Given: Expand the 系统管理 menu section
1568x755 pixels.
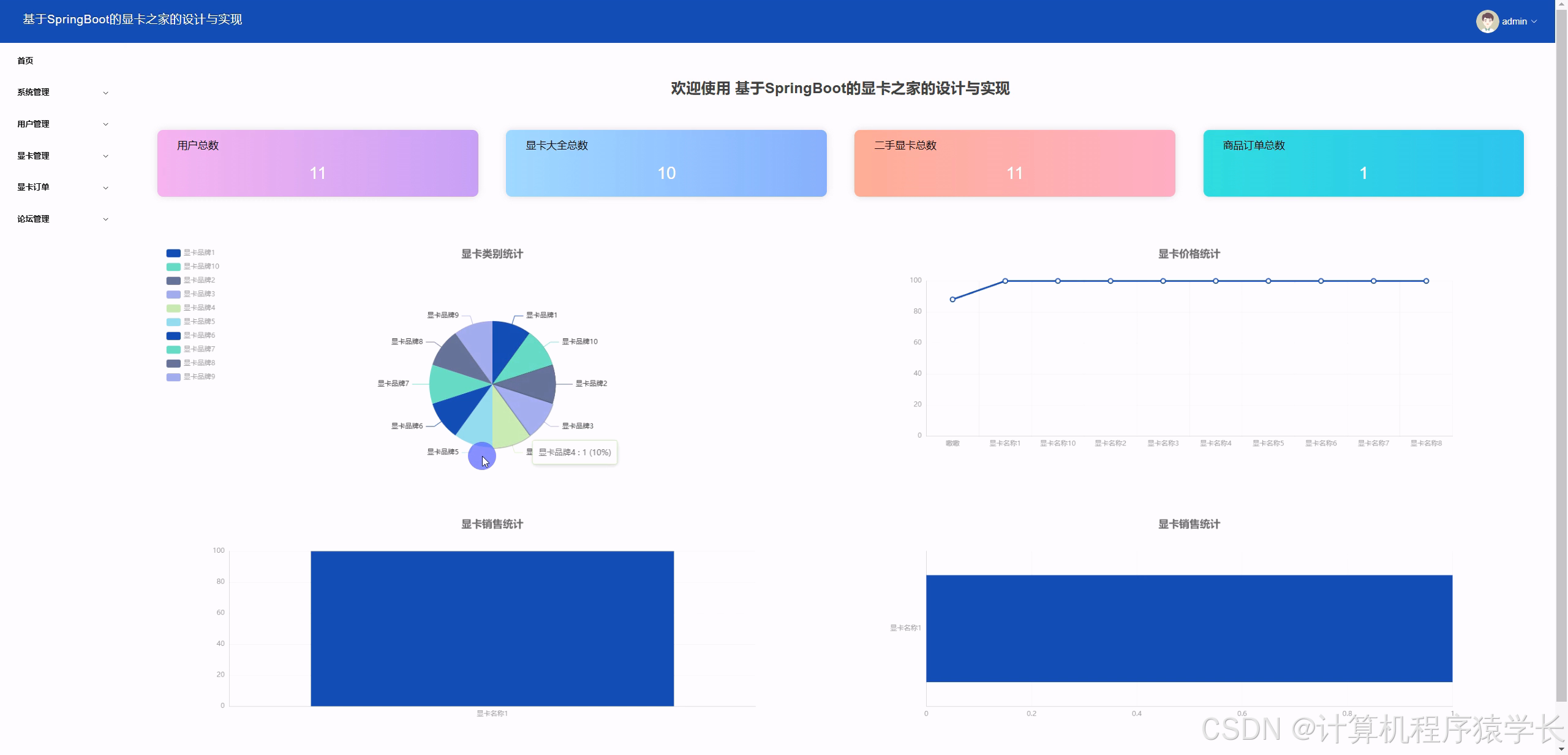Looking at the screenshot, I should pos(61,92).
